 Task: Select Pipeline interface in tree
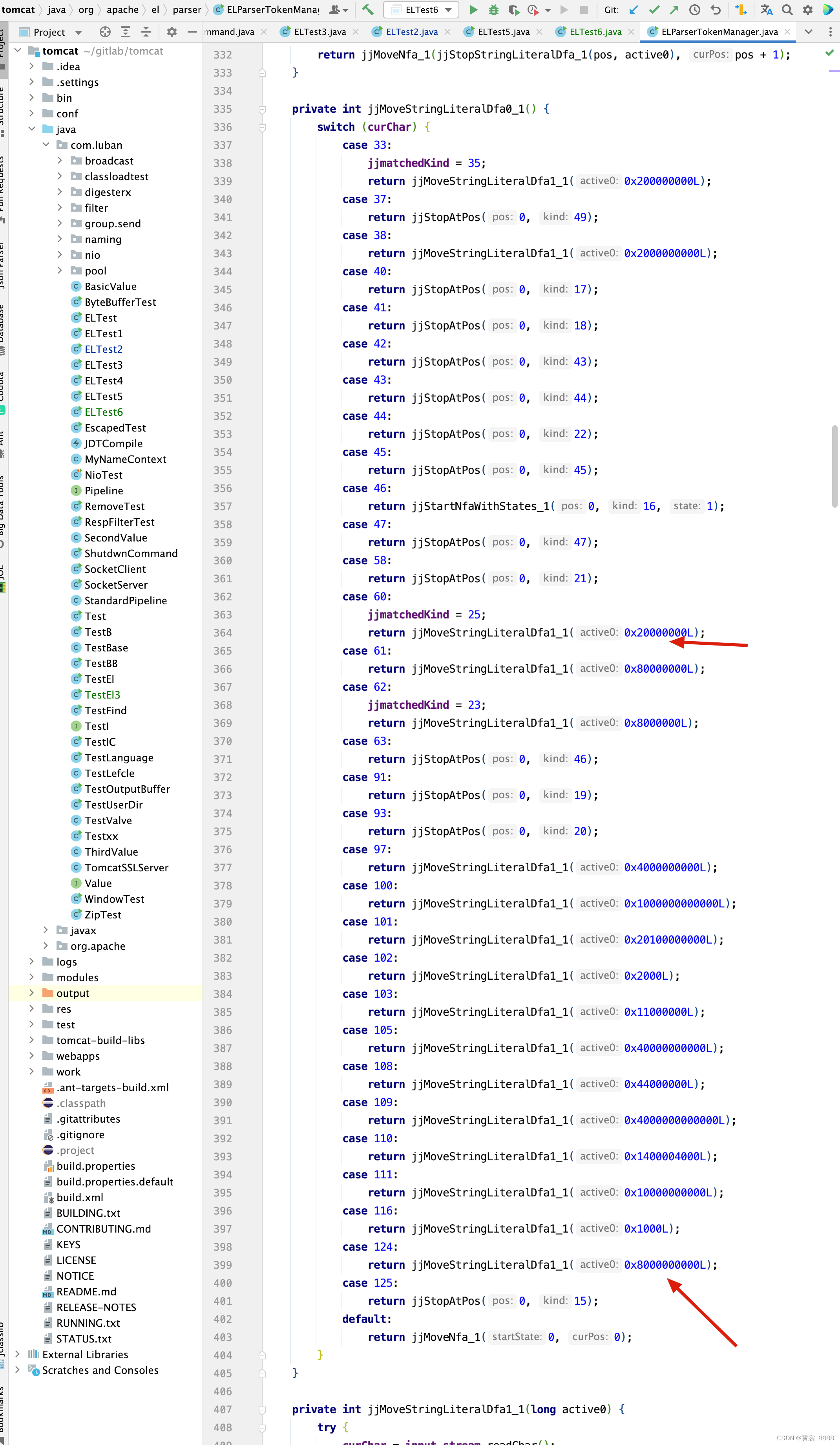coord(103,490)
